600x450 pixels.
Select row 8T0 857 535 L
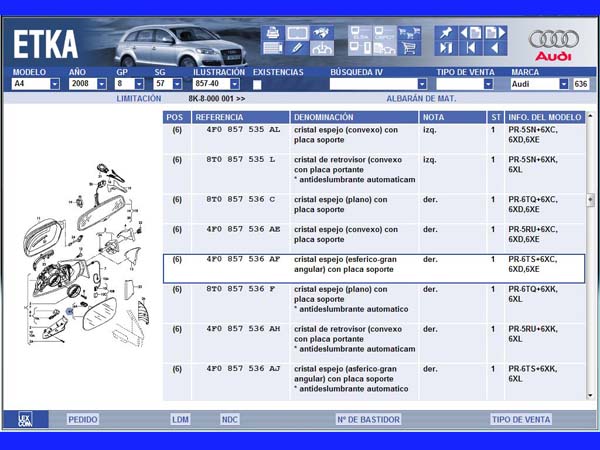click(374, 173)
